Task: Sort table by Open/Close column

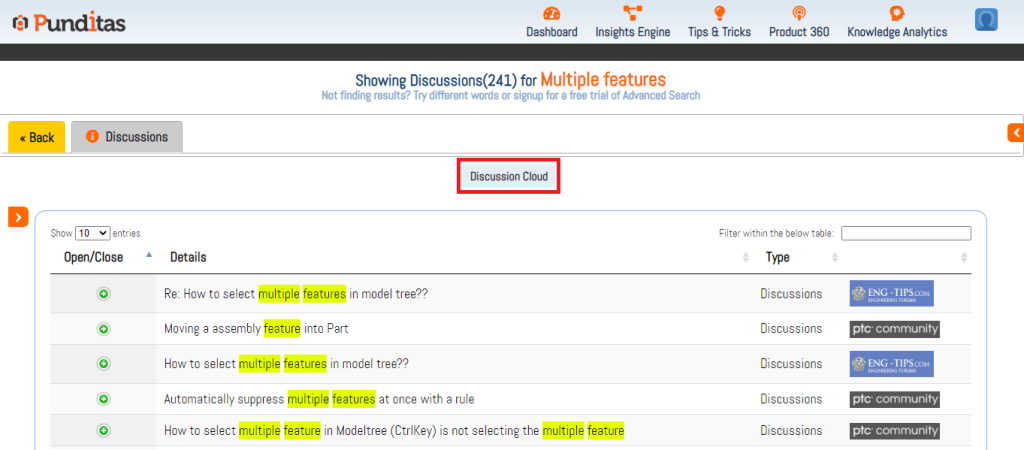Action: pyautogui.click(x=95, y=257)
